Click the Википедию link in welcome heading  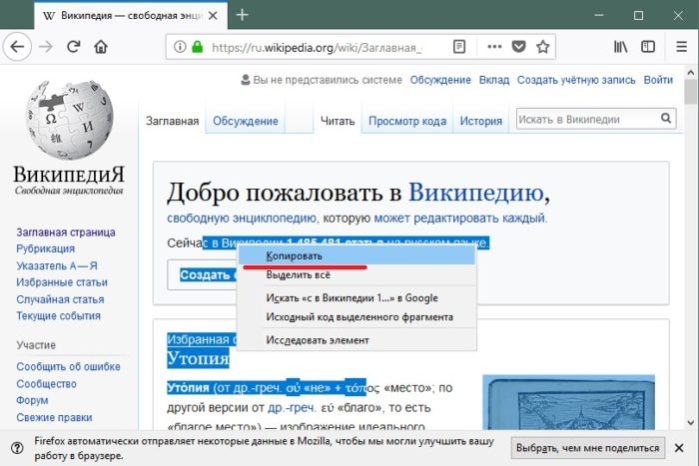click(x=477, y=192)
